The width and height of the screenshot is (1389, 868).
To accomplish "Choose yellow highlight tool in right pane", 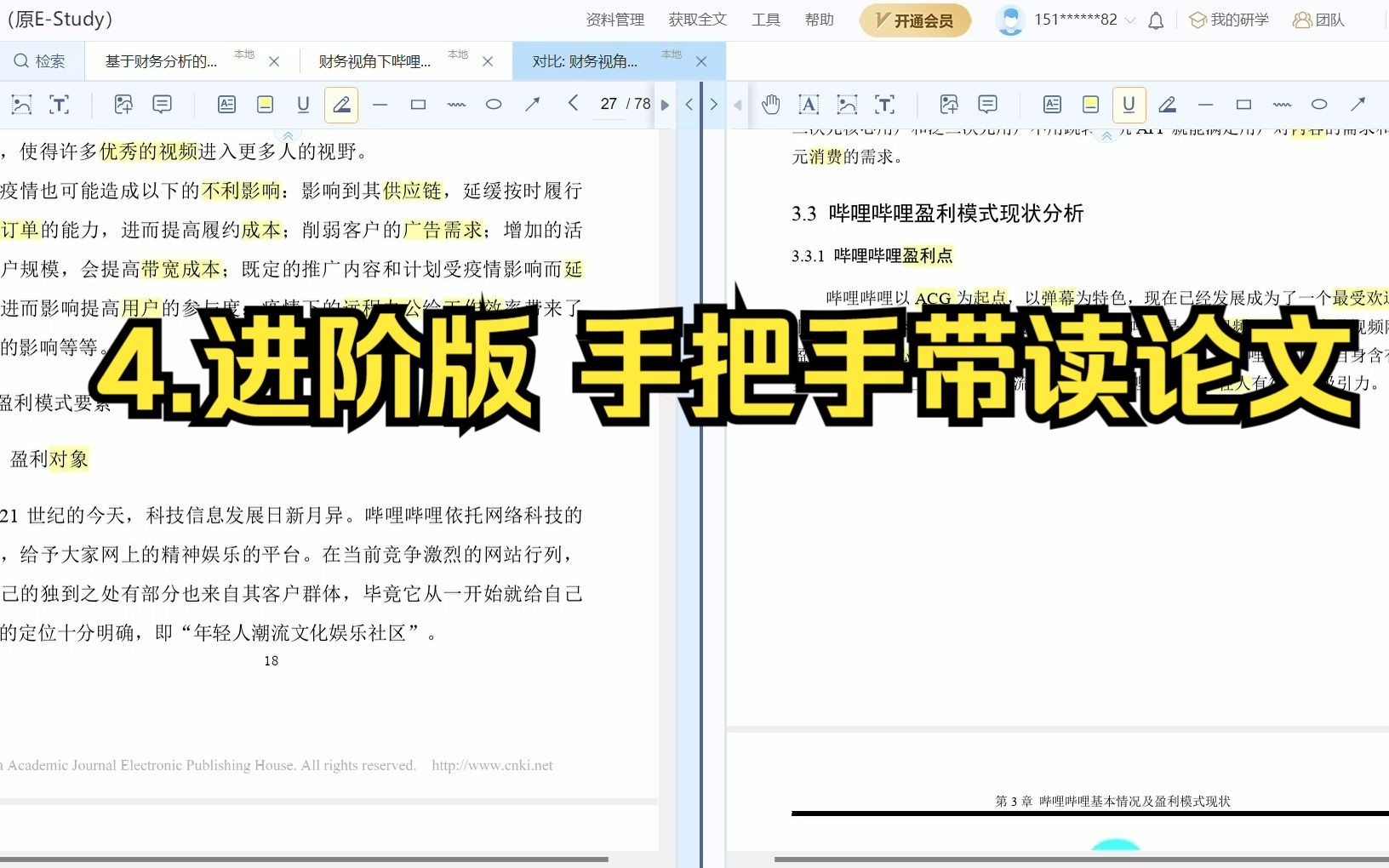I will pyautogui.click(x=1090, y=105).
